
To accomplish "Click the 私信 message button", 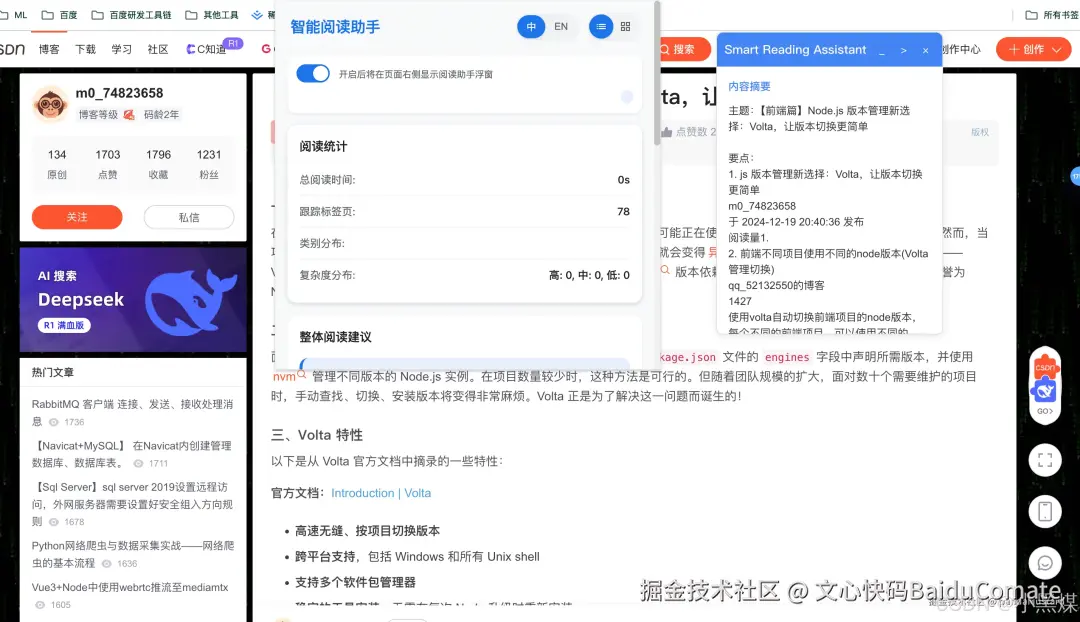I will coord(189,217).
